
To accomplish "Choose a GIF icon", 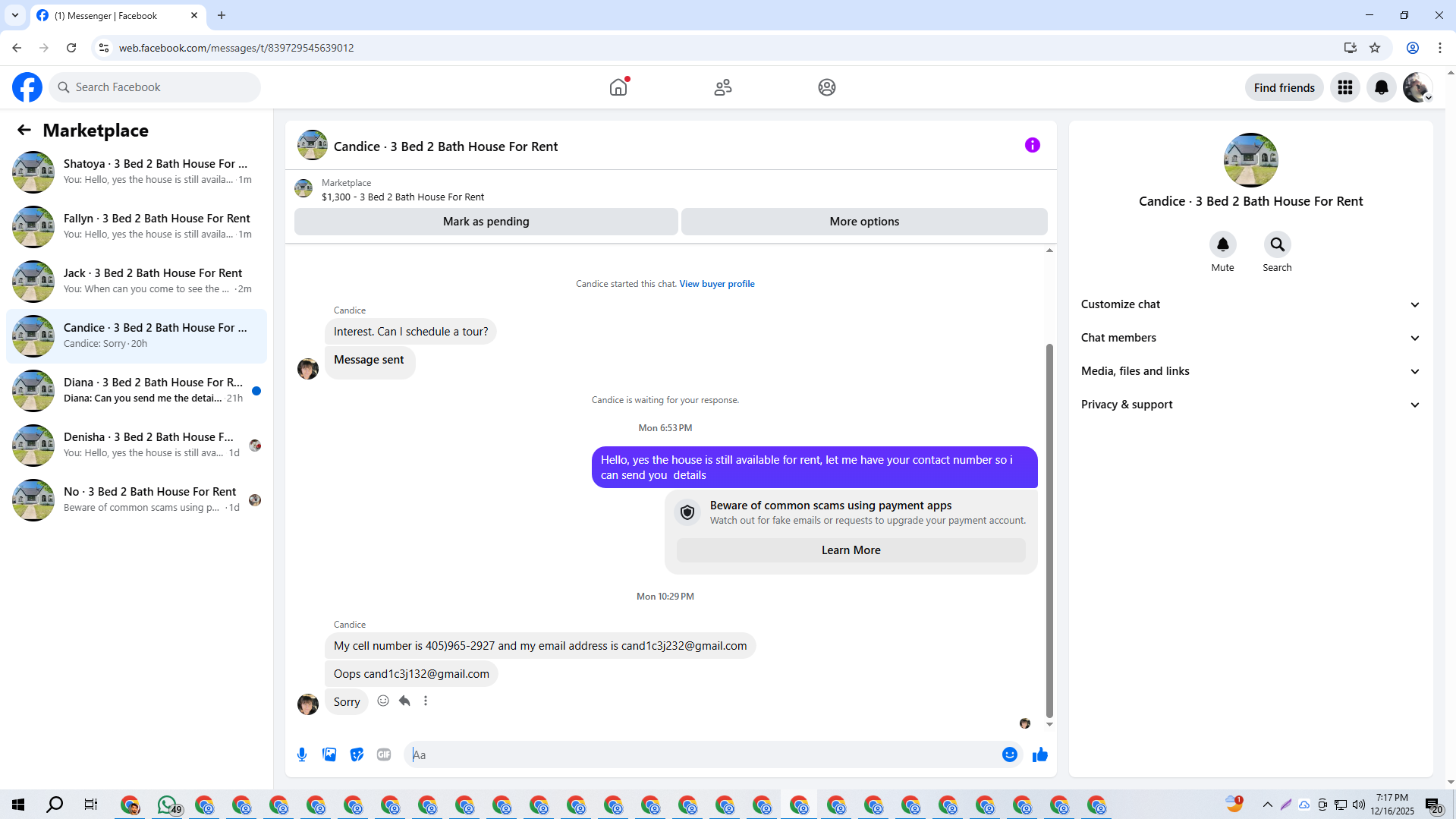I will 384,754.
